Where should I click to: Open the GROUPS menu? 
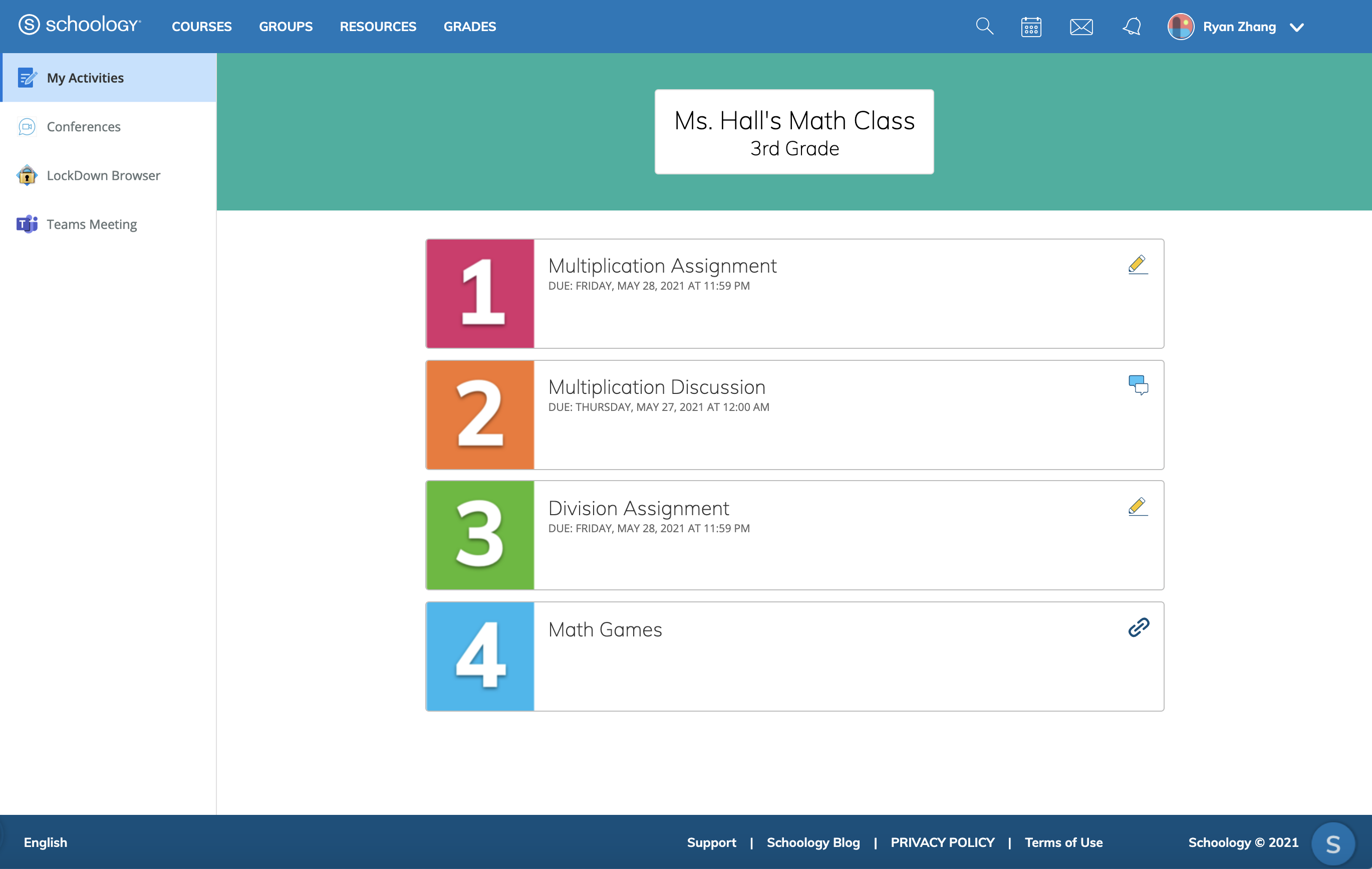click(x=286, y=27)
